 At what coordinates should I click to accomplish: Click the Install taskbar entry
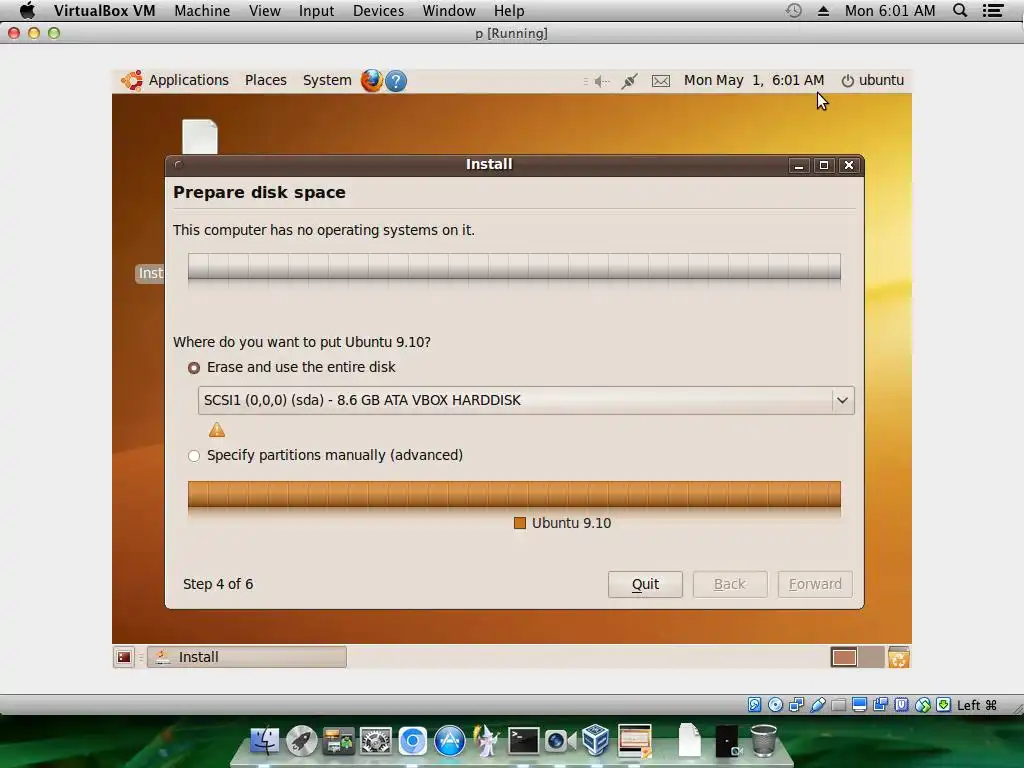(247, 657)
